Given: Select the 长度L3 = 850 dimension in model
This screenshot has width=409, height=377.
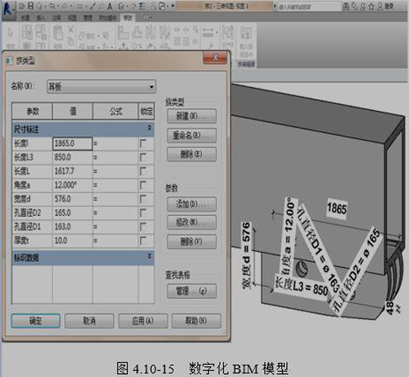Looking at the screenshot, I should (301, 287).
